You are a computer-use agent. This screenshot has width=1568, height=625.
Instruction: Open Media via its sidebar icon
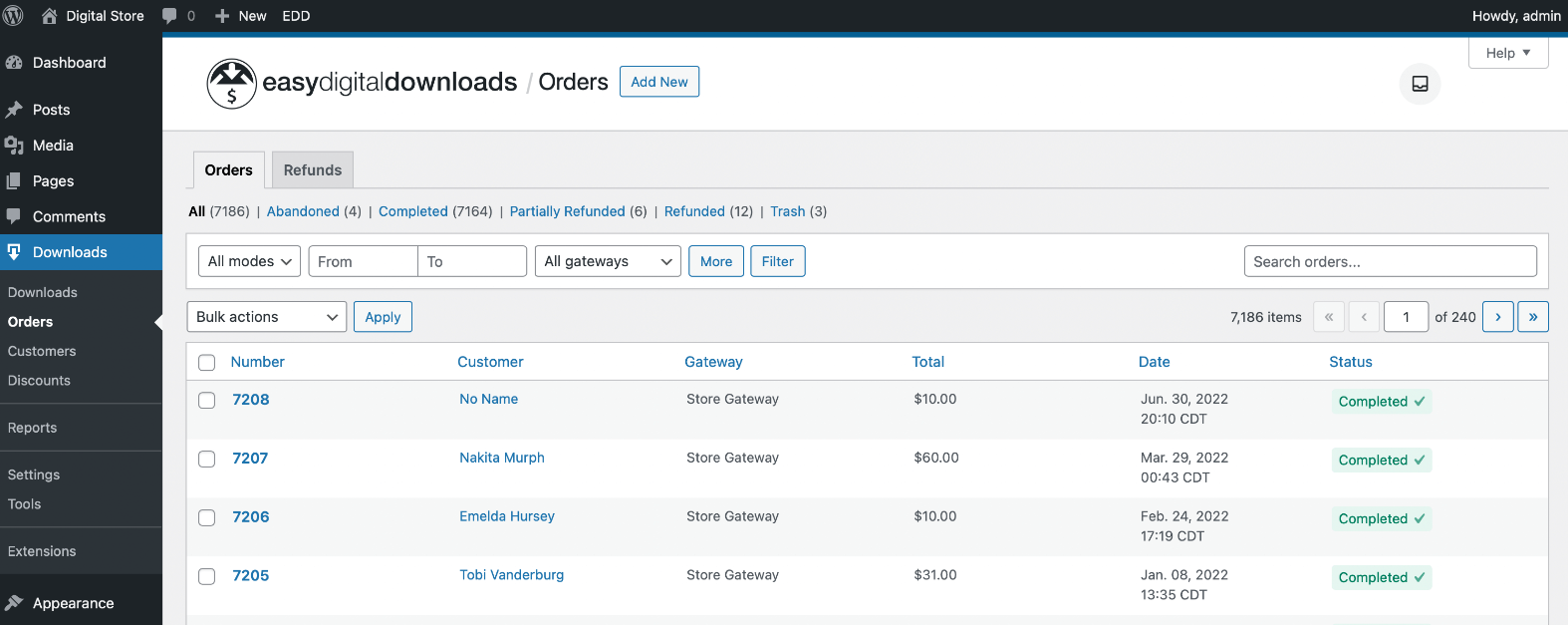pos(14,146)
